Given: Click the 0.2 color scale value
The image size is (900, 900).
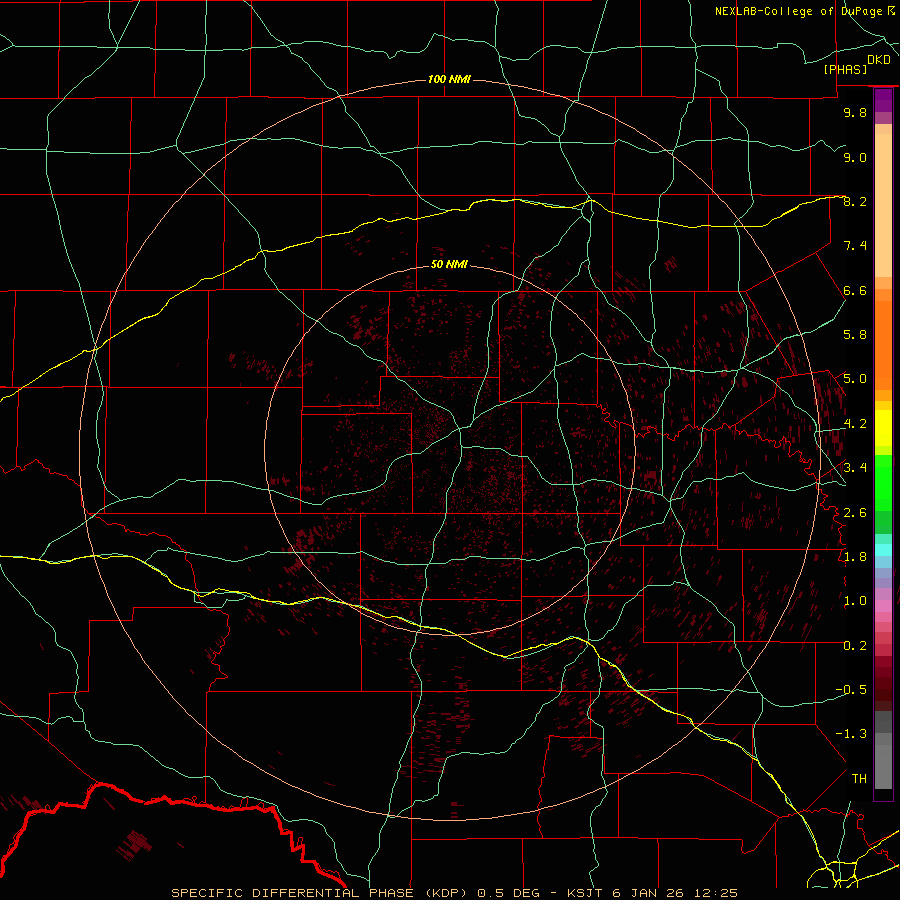Looking at the screenshot, I should [855, 645].
